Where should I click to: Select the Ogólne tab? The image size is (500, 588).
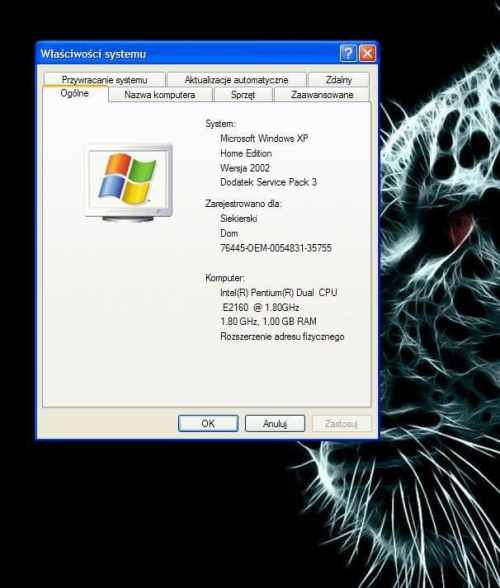(75, 93)
